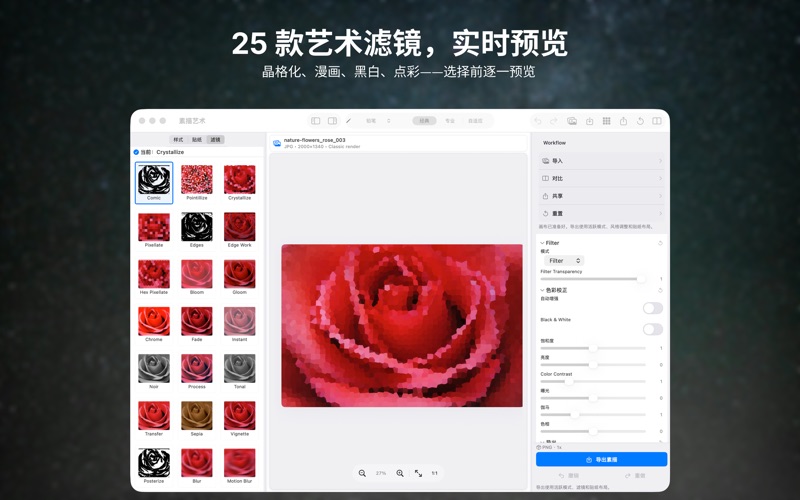Select the Noir filter thumbnail
Screen dimensions: 800x500
point(154,371)
